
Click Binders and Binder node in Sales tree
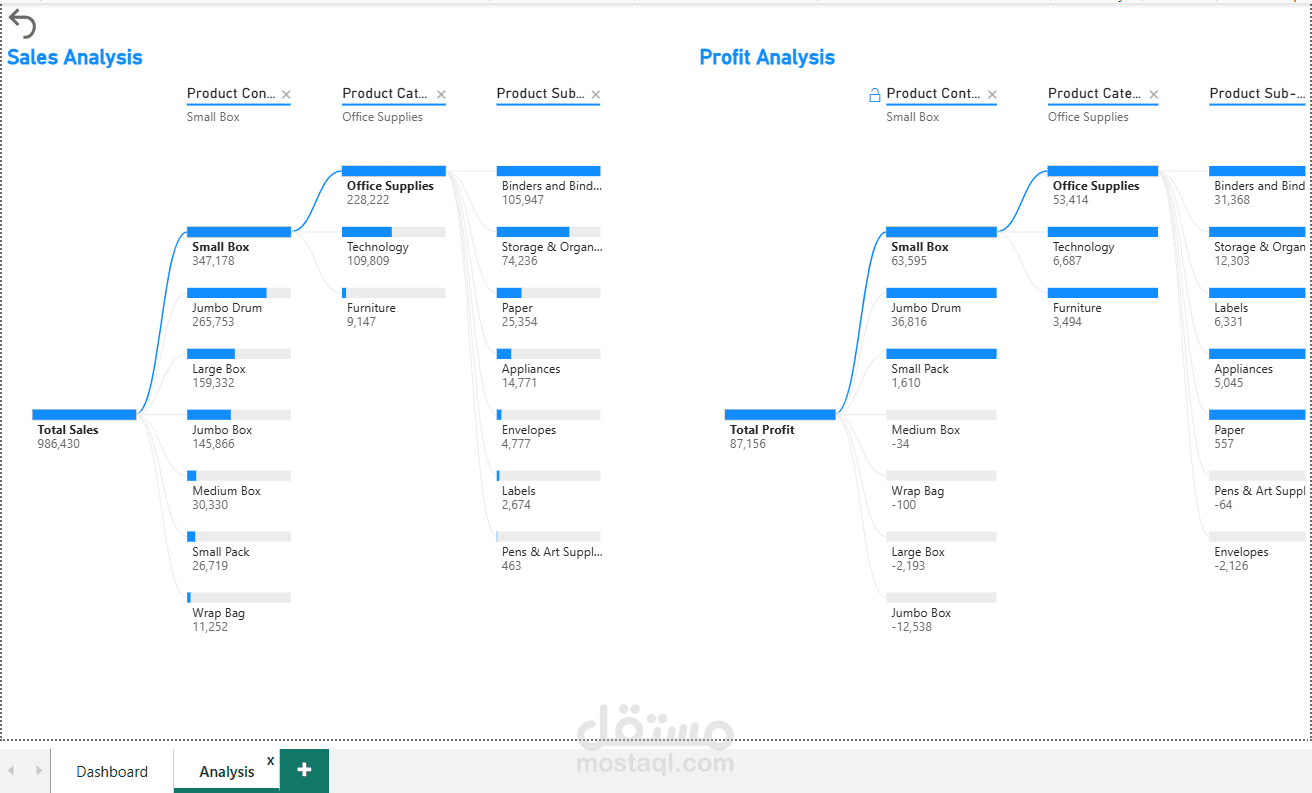(548, 171)
